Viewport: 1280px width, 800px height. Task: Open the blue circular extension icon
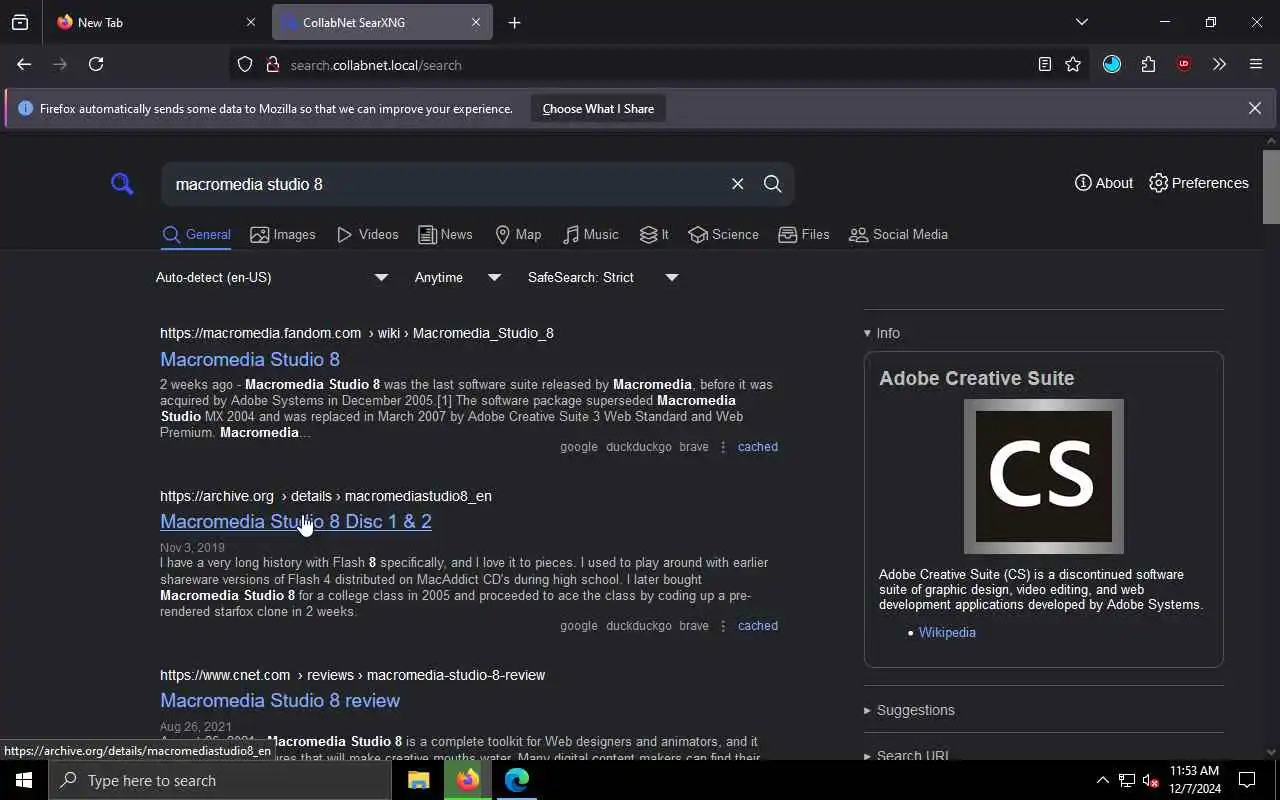1112,64
